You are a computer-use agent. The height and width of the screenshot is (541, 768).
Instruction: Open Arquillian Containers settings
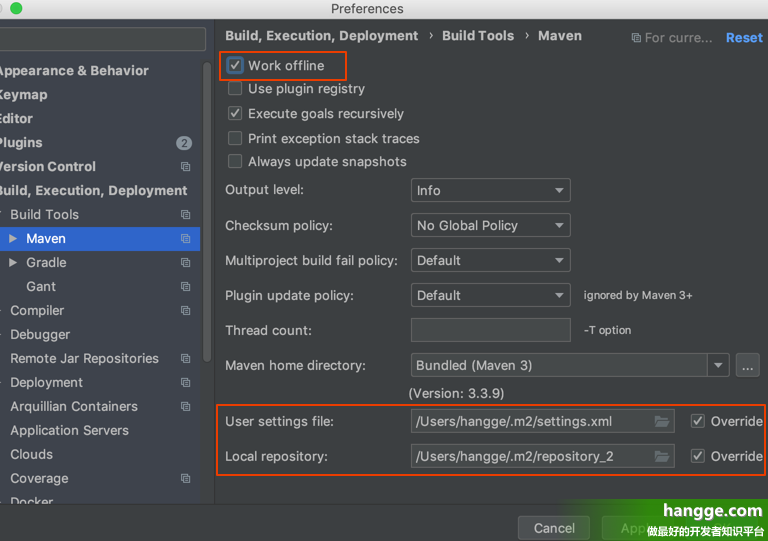pos(74,406)
